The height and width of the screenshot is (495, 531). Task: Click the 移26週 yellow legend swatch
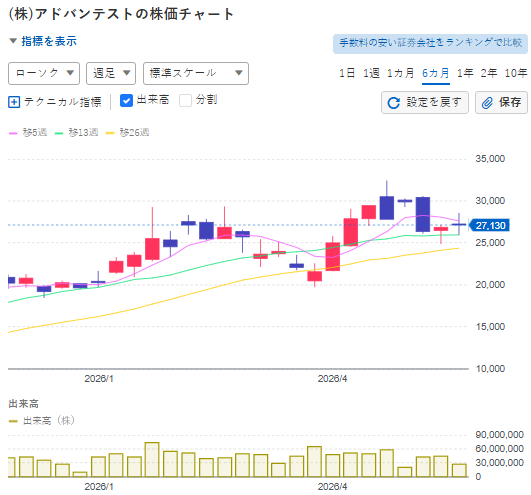[110, 133]
